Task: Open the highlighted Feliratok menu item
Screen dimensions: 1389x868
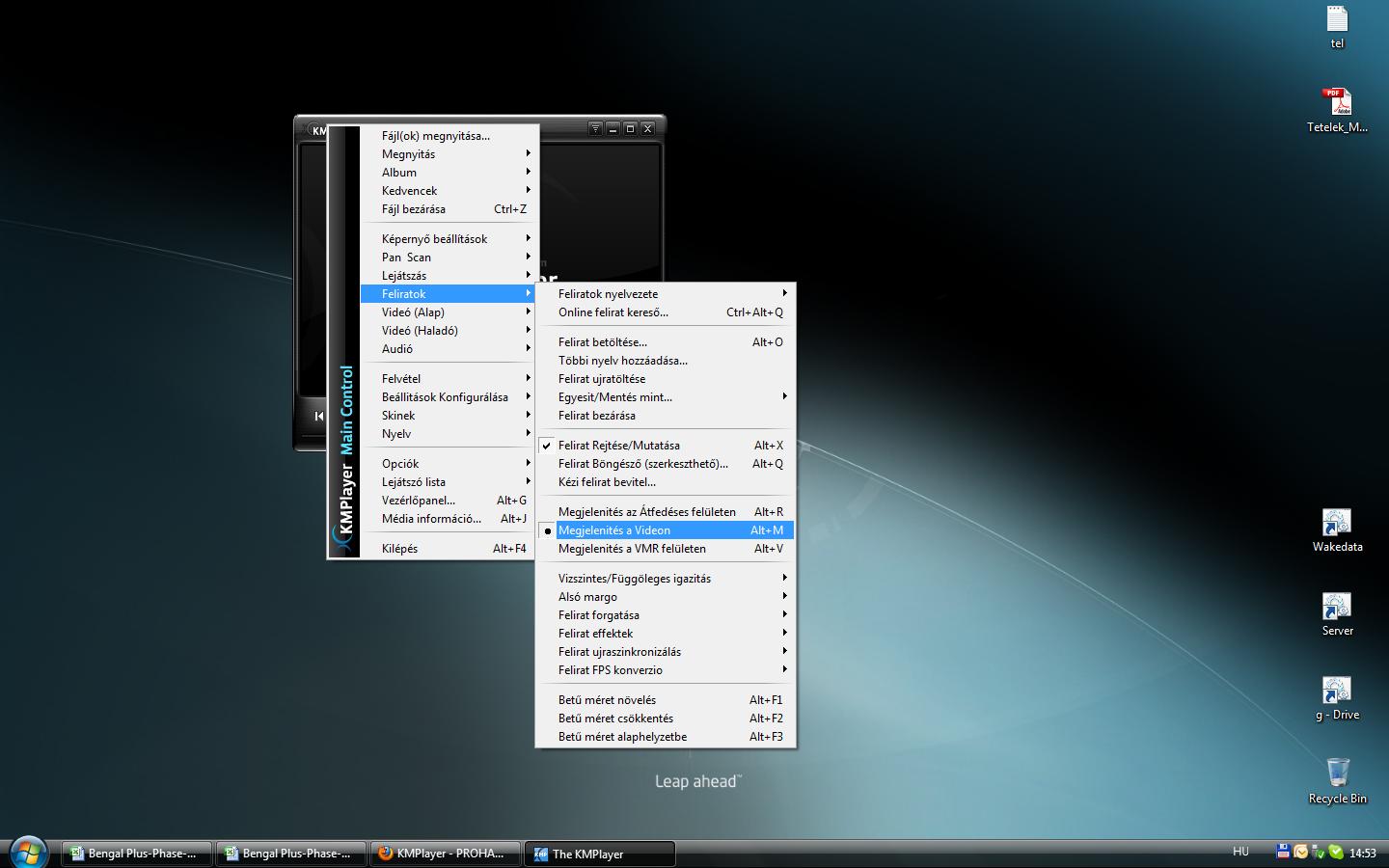Action: point(449,294)
